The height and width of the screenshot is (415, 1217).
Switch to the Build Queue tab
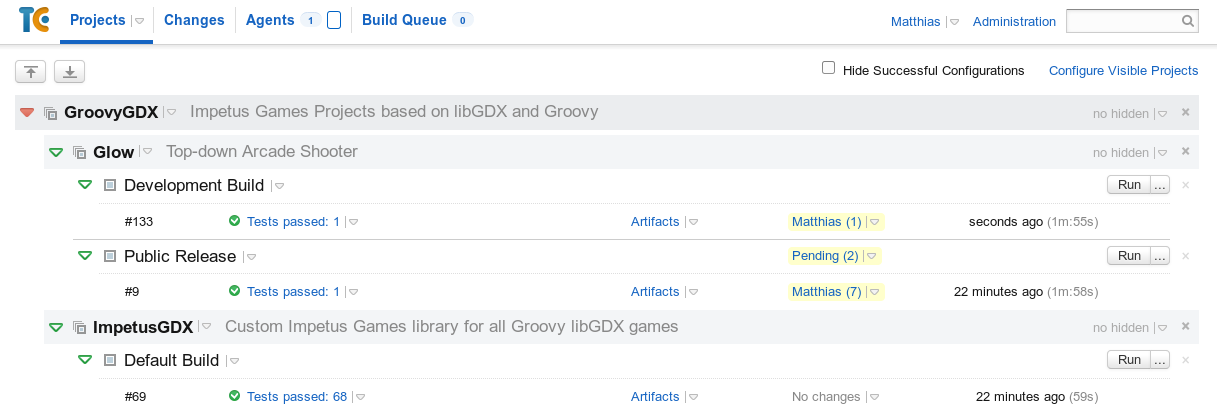coord(404,20)
